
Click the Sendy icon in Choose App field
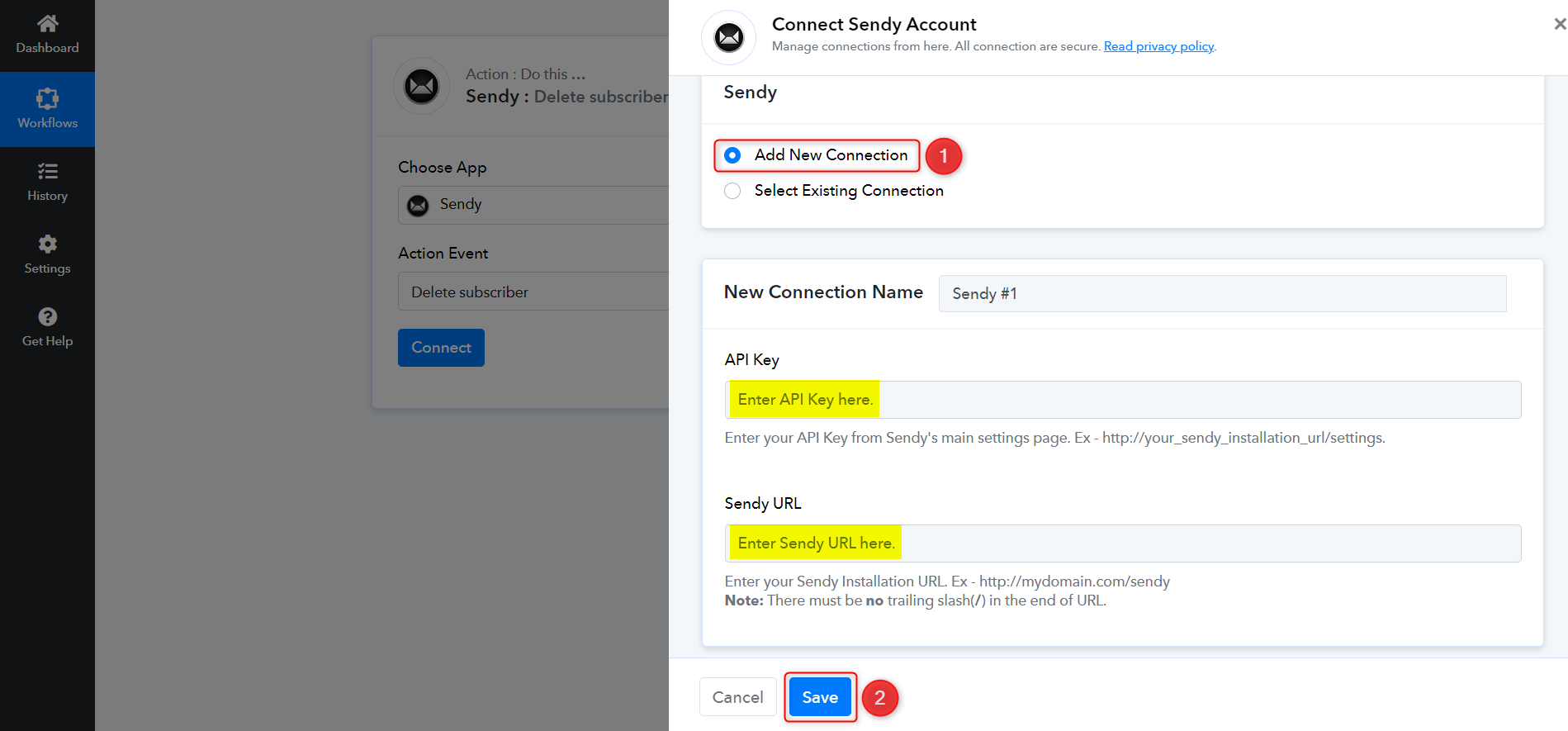click(x=419, y=205)
